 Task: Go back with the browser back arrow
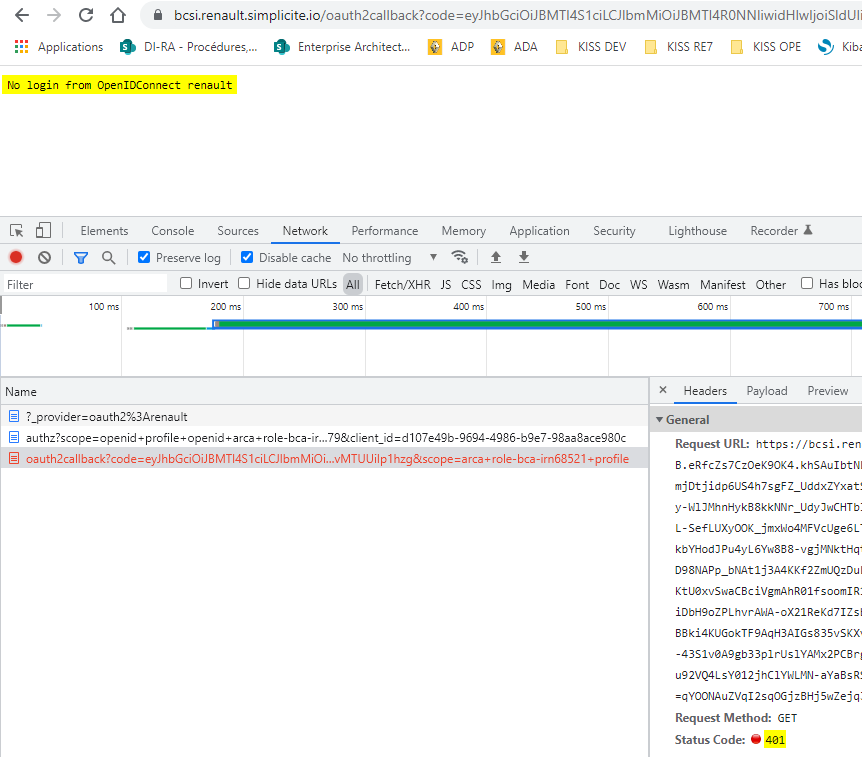(x=22, y=15)
